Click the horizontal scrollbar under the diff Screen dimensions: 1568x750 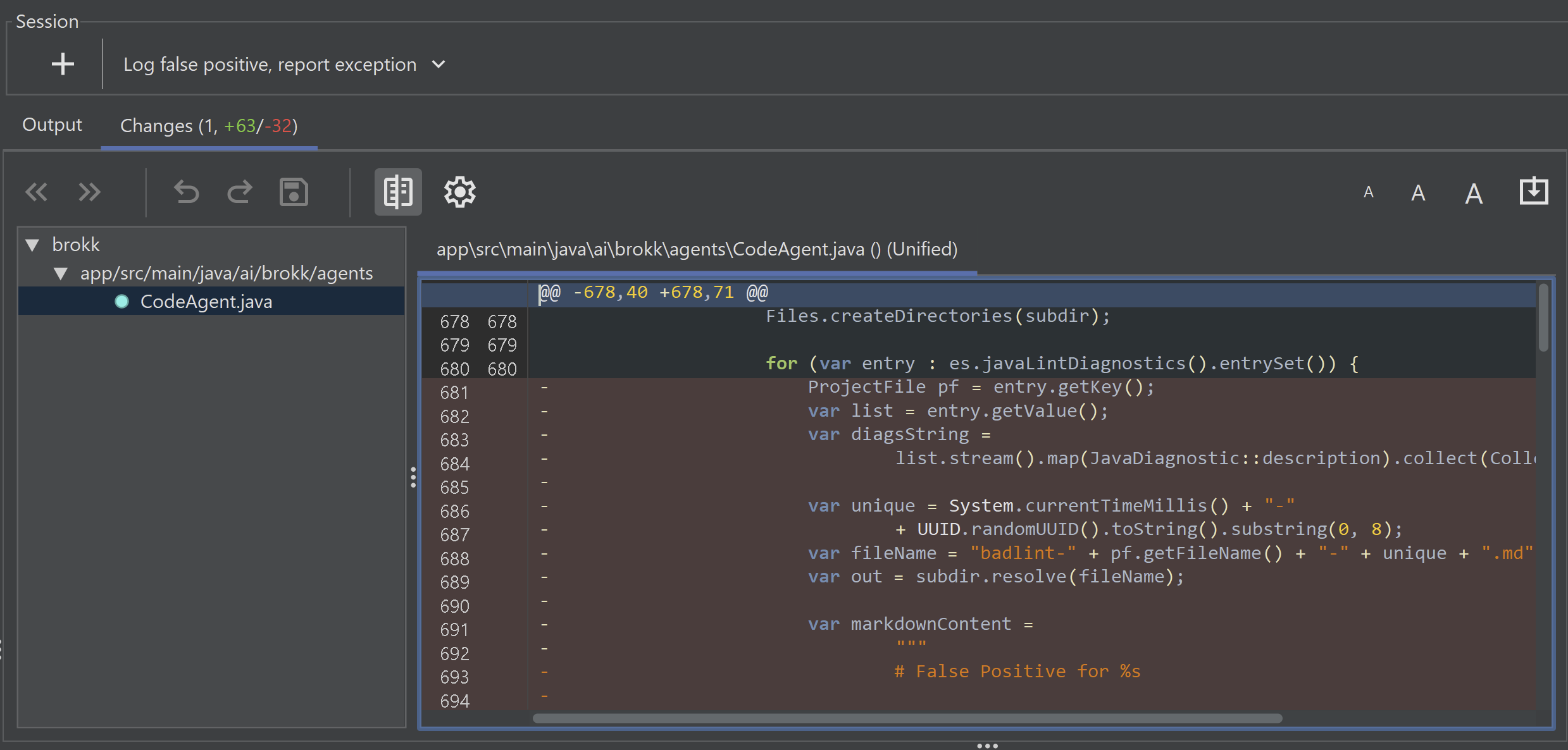point(907,718)
